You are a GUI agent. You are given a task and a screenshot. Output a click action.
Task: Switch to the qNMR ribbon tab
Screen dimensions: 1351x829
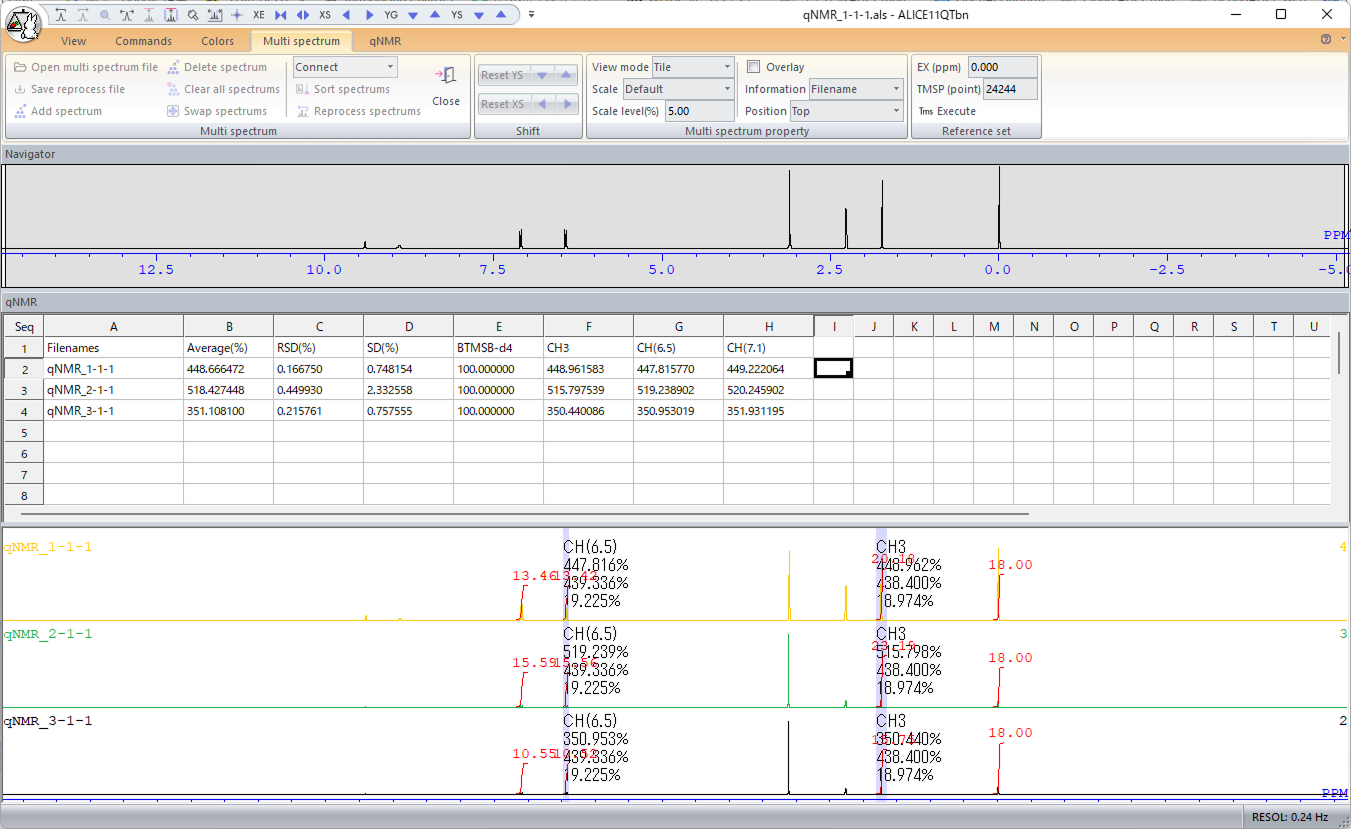385,41
